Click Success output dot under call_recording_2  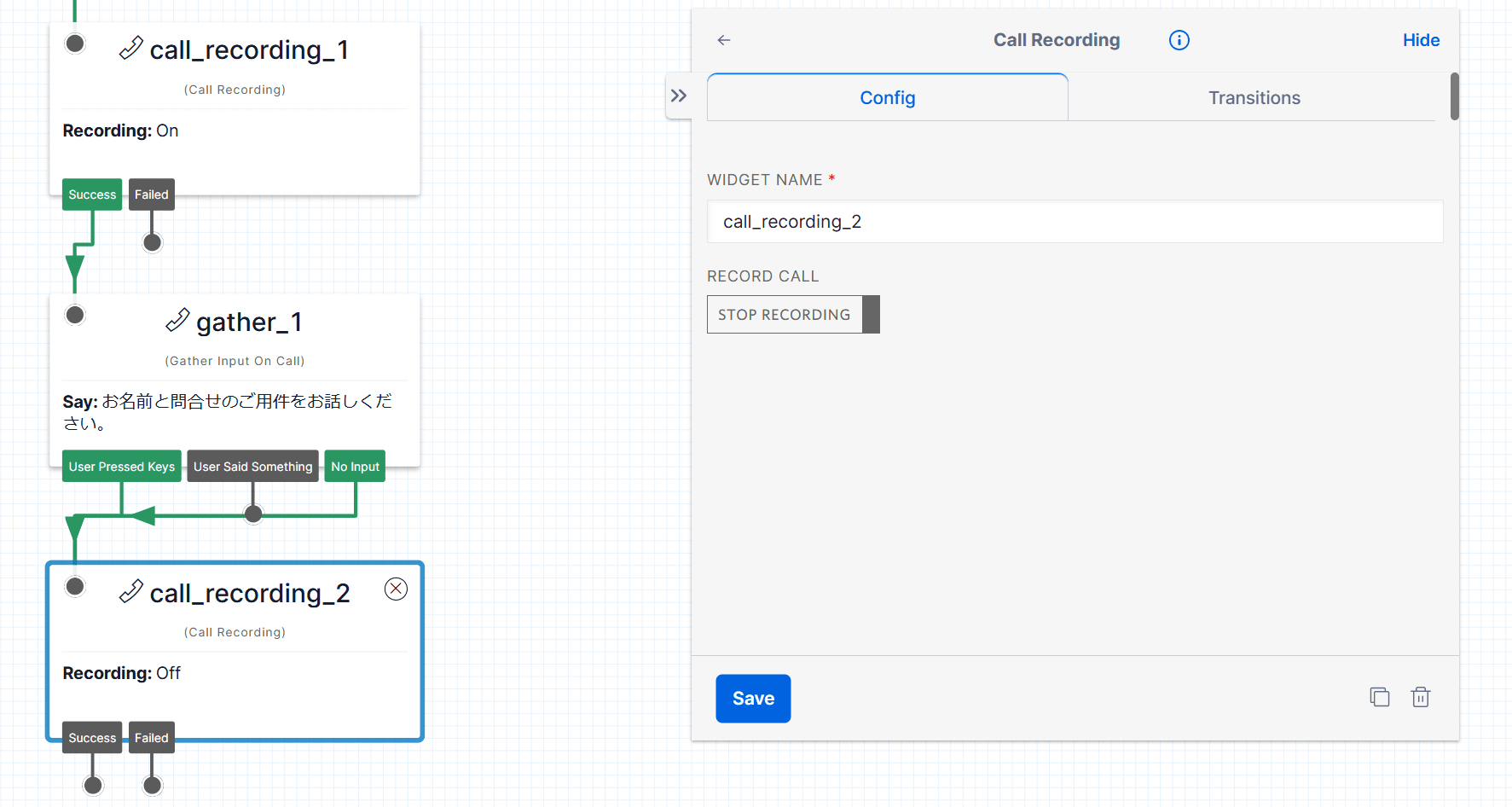click(x=93, y=785)
